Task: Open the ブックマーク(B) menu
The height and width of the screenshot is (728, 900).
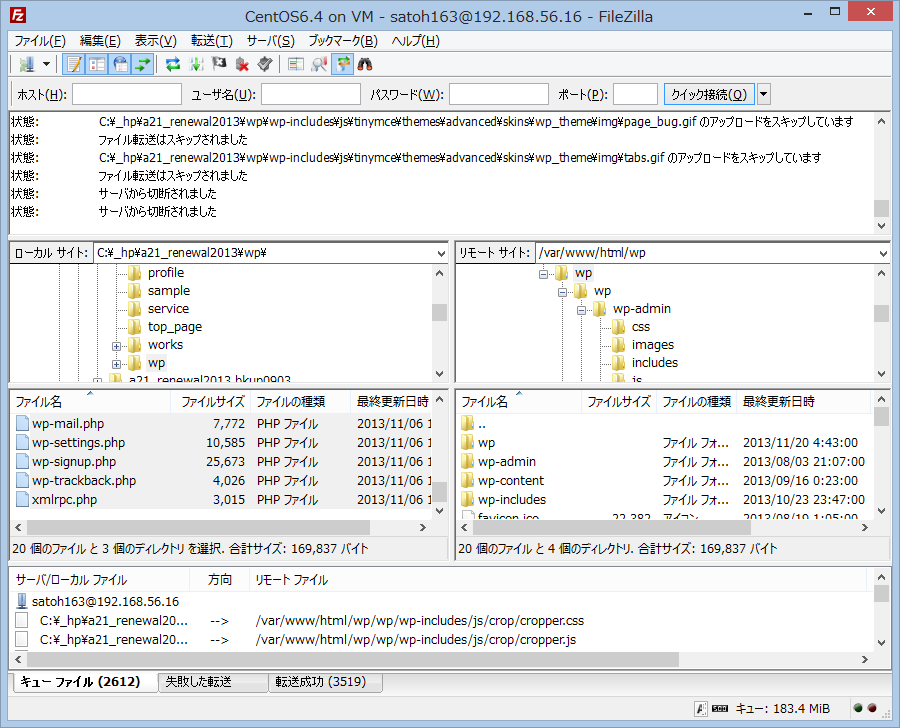Action: [343, 41]
